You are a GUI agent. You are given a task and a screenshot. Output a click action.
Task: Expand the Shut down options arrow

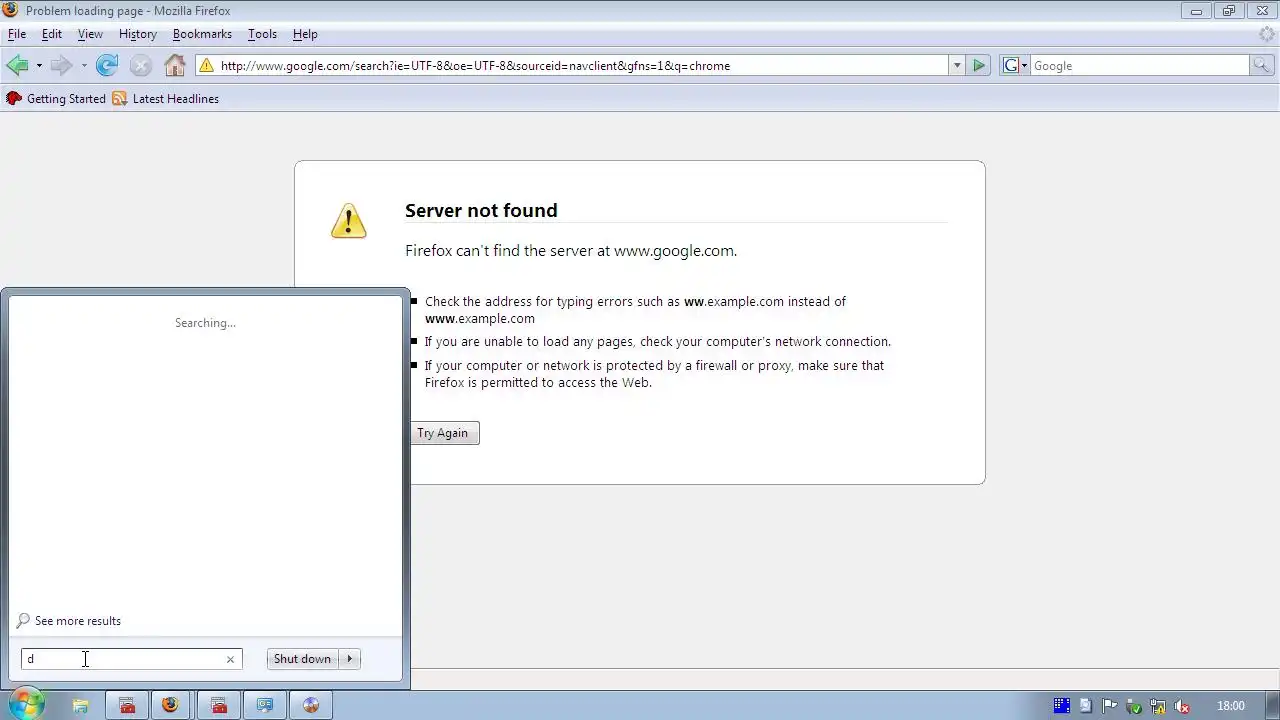click(349, 659)
